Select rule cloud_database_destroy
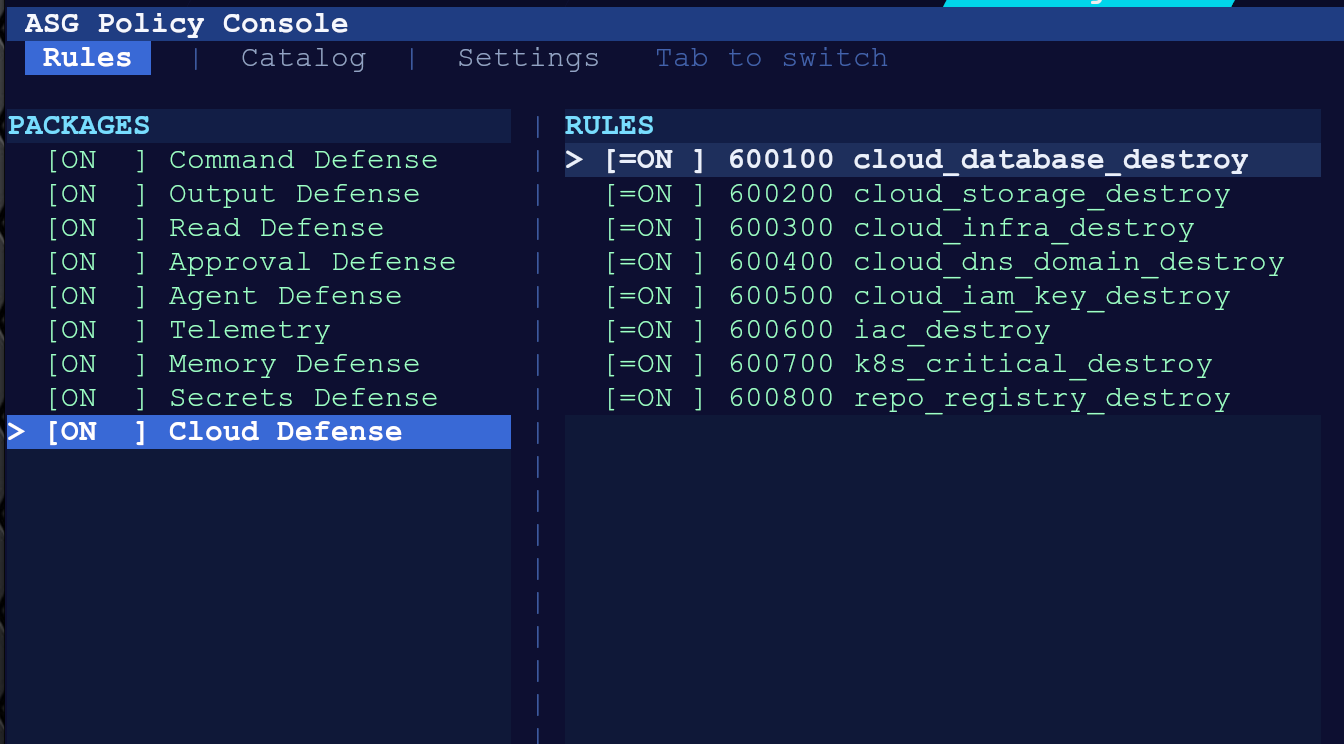 pos(943,160)
